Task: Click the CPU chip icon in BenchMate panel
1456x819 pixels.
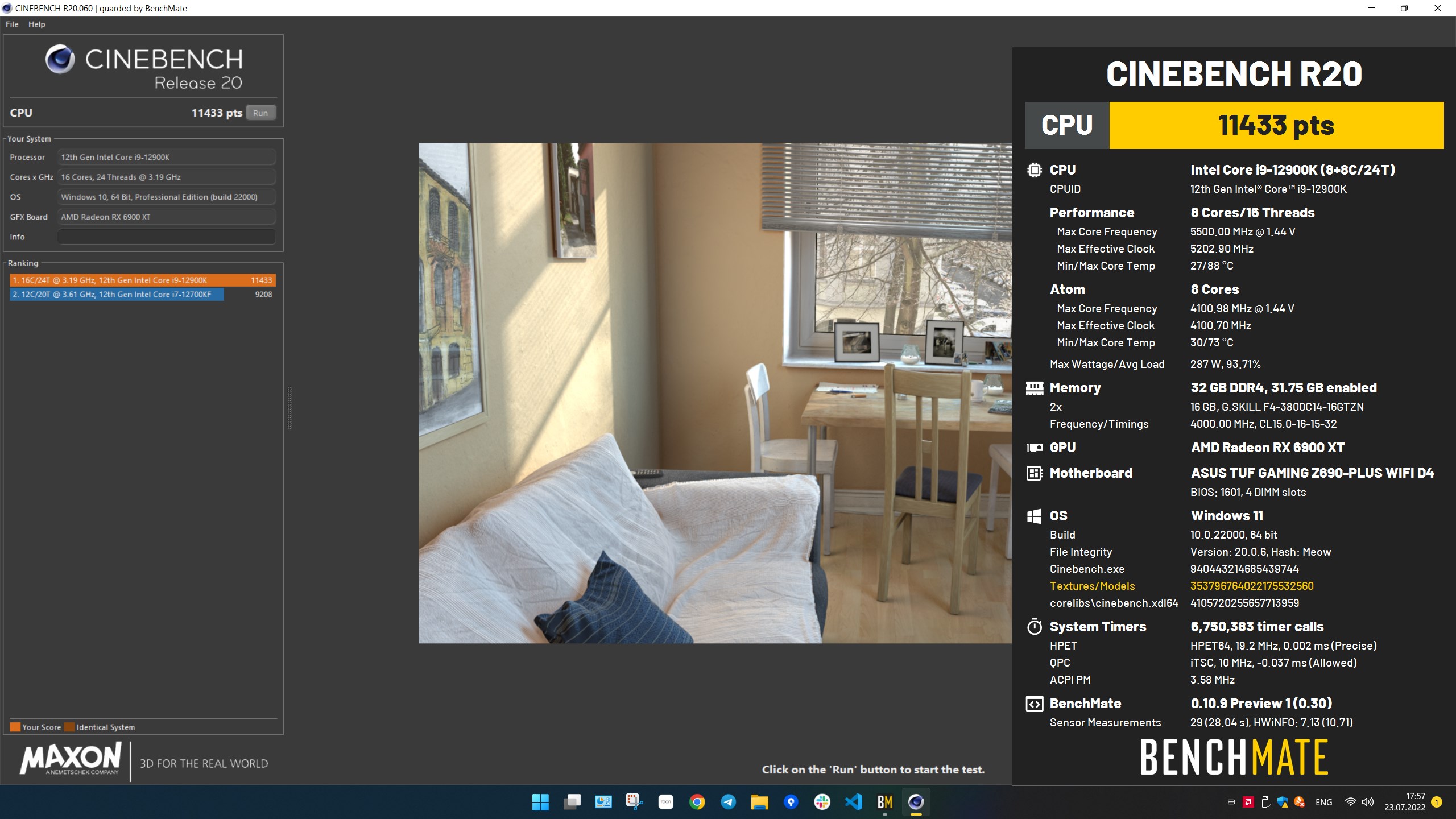Action: coord(1034,170)
